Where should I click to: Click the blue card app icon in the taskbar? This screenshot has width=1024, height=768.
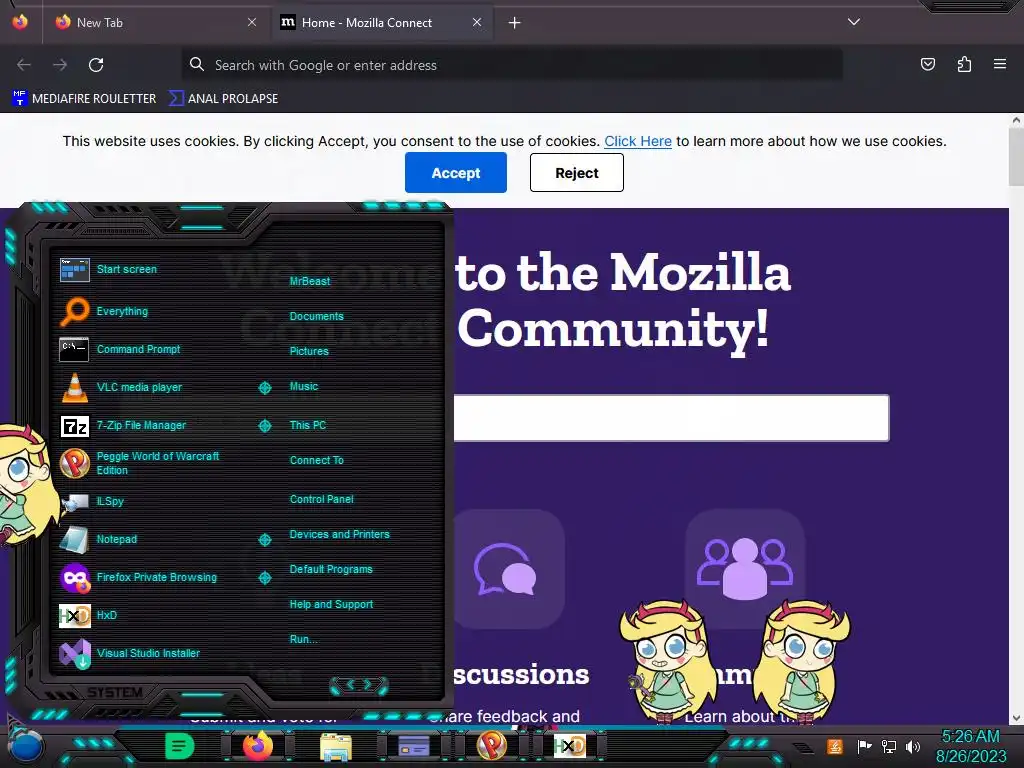point(413,746)
